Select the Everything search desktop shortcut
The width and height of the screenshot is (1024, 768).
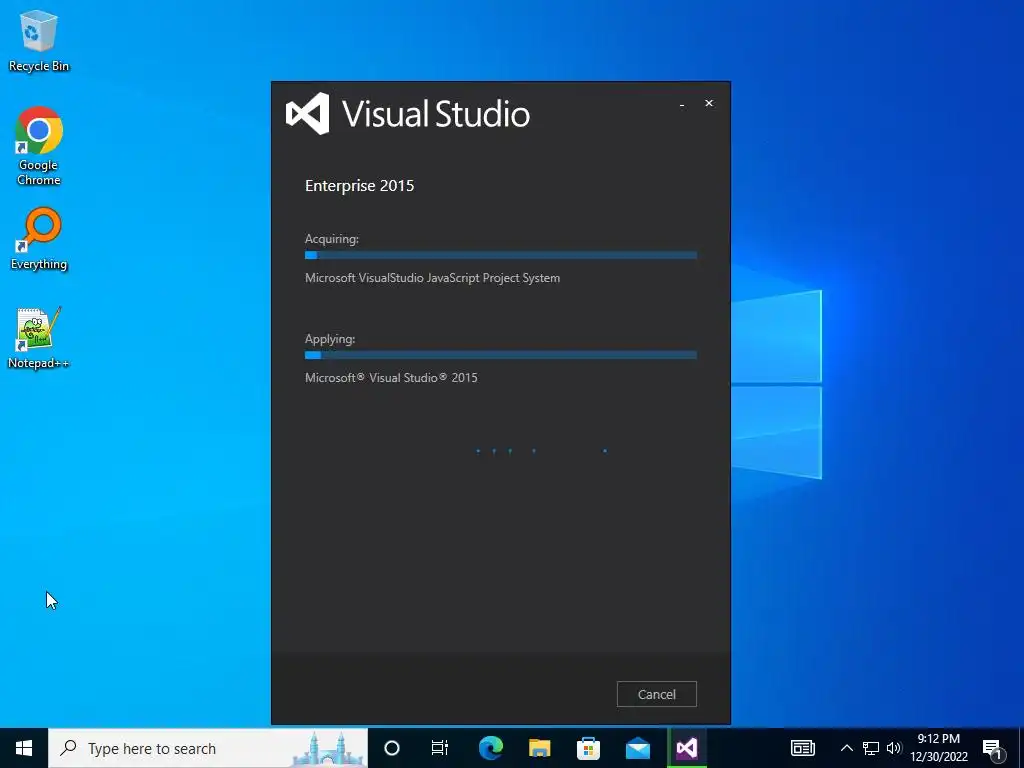coord(39,239)
